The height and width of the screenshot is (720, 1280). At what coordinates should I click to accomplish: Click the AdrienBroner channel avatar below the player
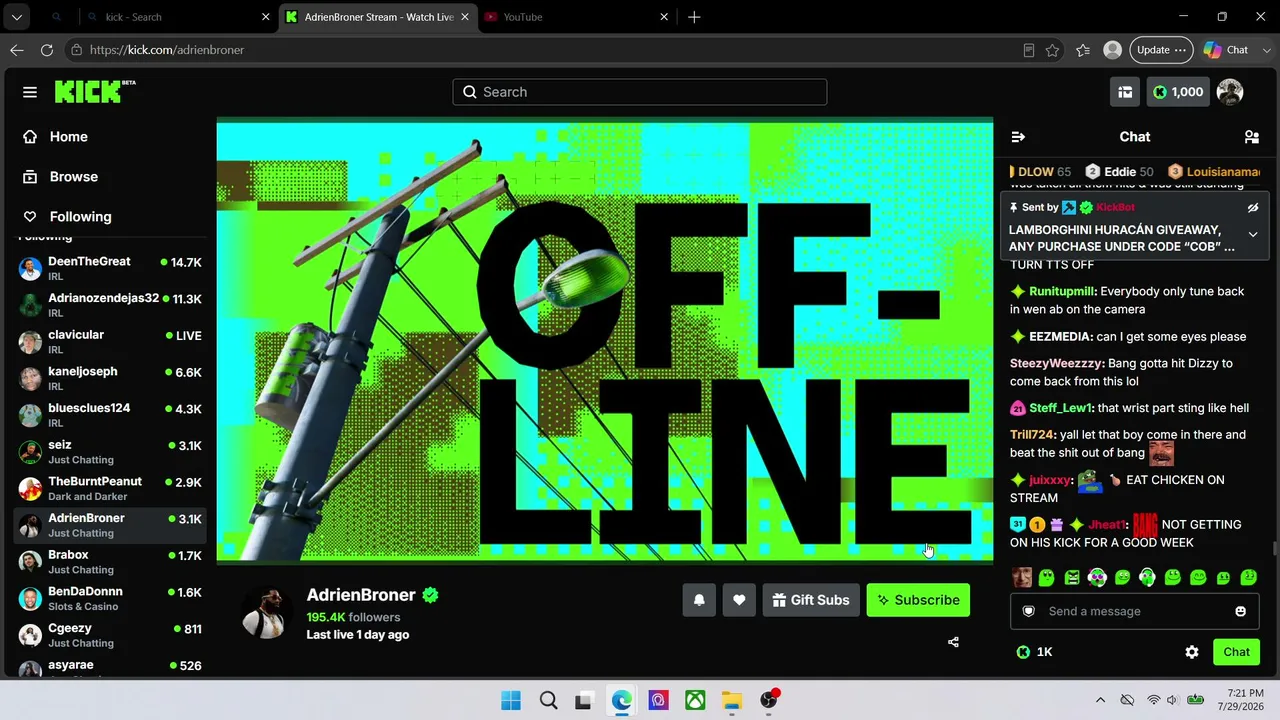[x=267, y=611]
